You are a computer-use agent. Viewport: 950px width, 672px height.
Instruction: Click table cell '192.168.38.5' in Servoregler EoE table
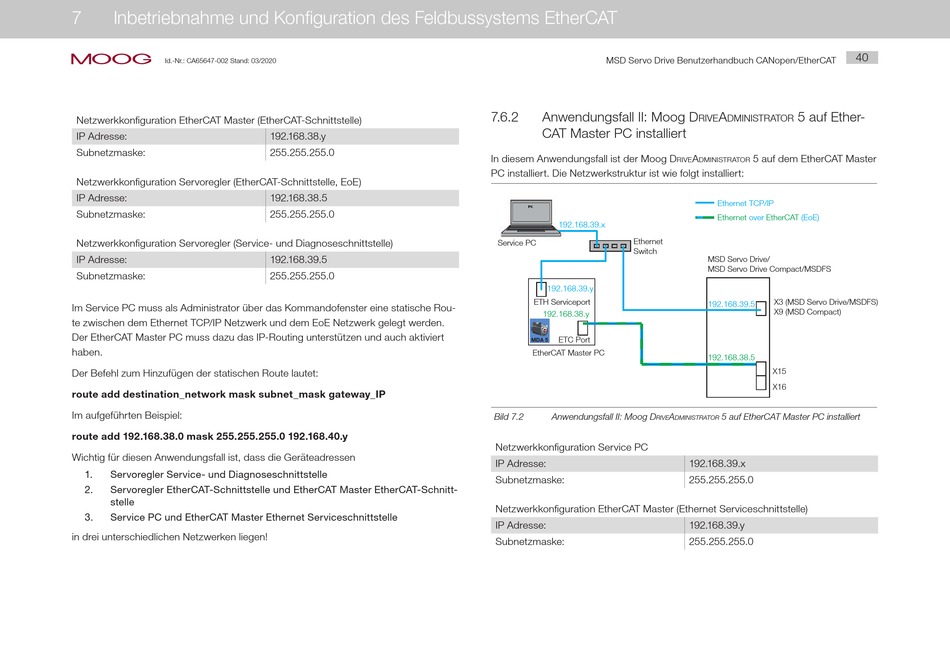coord(298,198)
